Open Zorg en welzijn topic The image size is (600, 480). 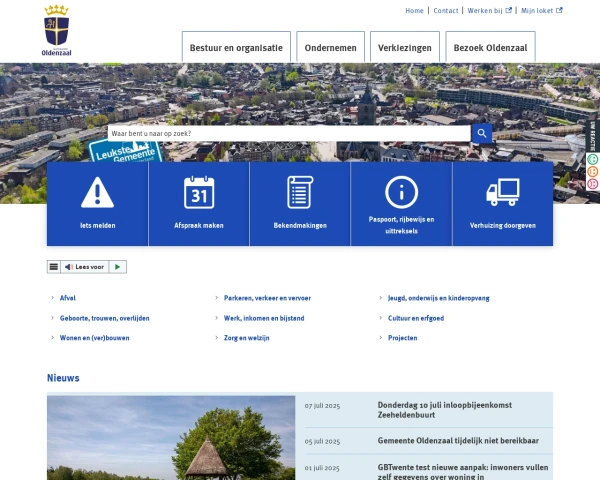click(246, 338)
